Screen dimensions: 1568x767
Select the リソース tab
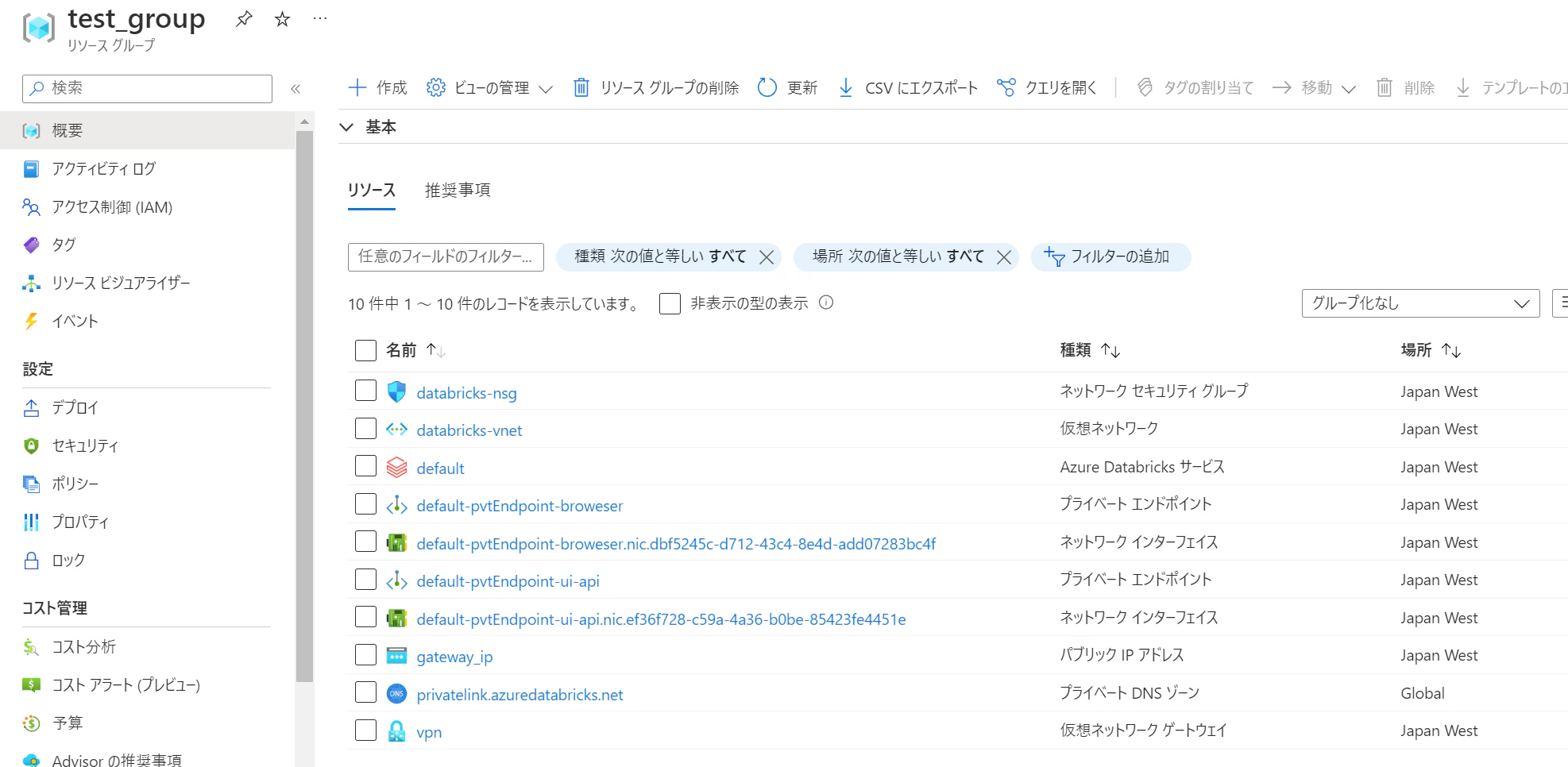pyautogui.click(x=372, y=190)
